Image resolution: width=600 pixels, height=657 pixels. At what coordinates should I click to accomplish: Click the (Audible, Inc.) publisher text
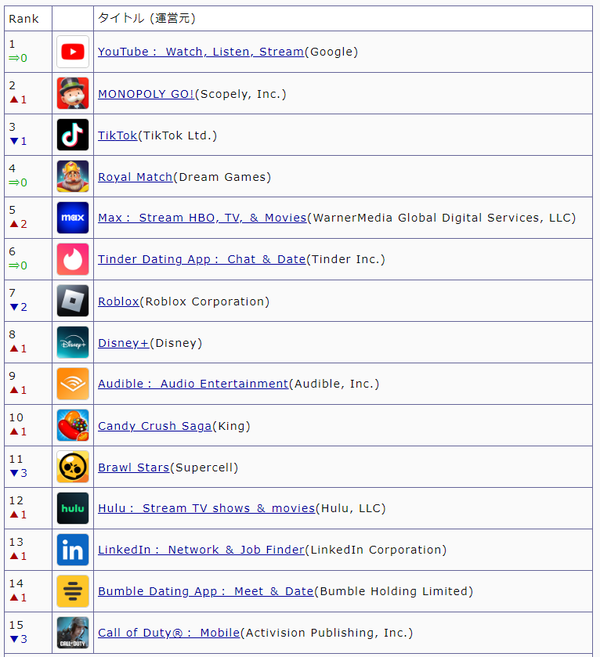coord(334,383)
